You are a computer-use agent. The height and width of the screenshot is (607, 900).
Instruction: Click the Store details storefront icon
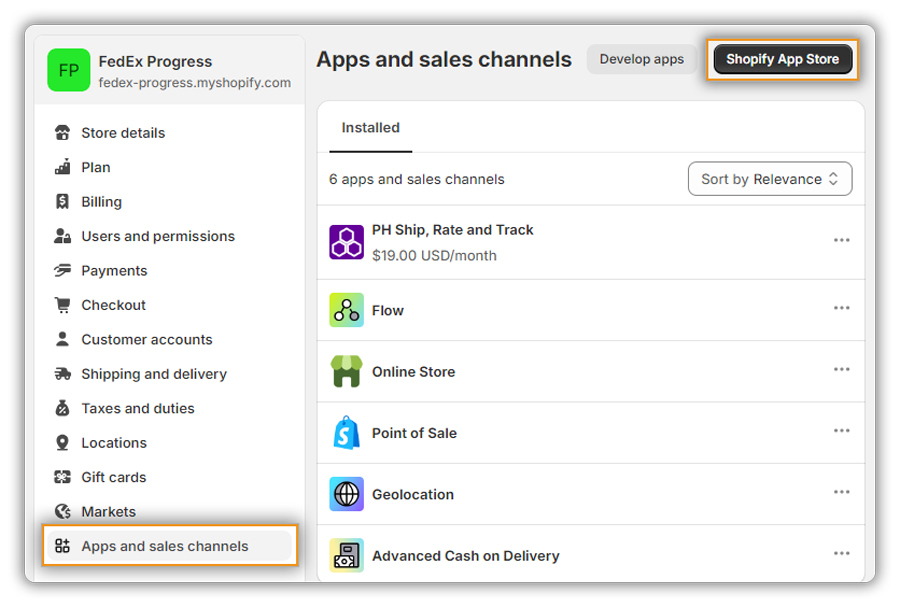tap(63, 133)
